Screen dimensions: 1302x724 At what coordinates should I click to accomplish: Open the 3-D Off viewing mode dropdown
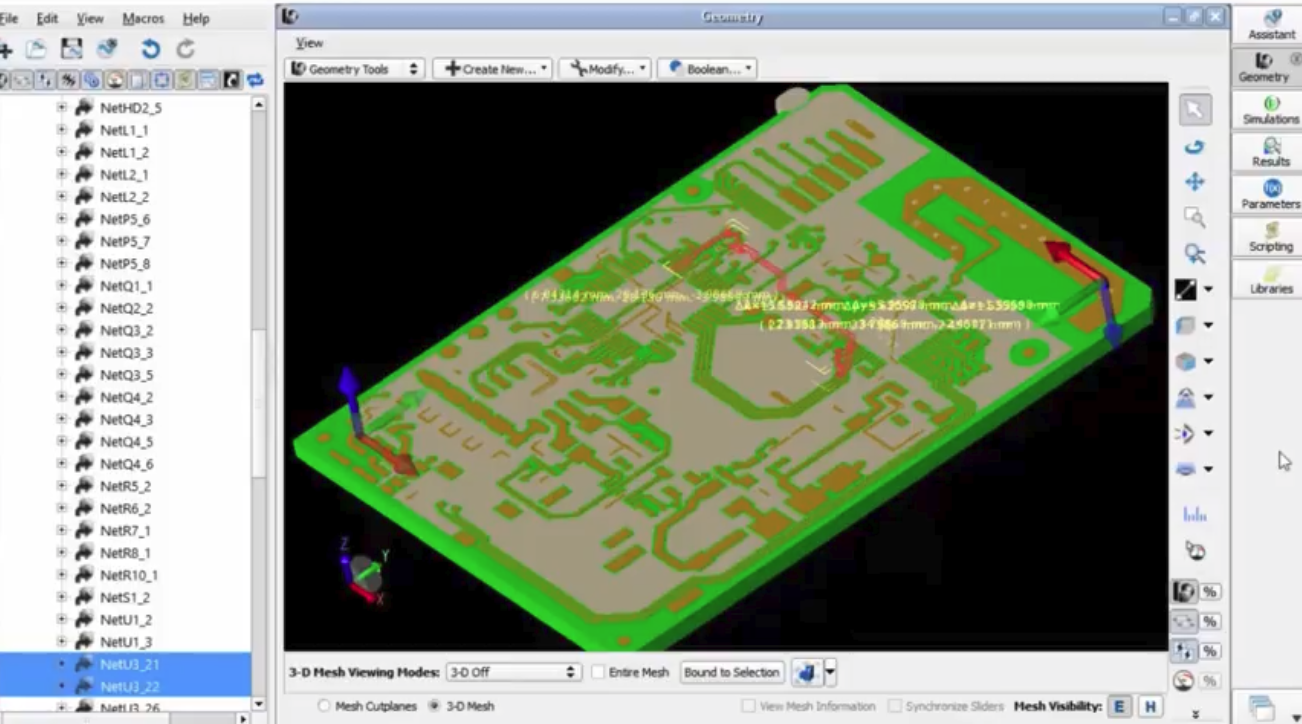pos(513,672)
